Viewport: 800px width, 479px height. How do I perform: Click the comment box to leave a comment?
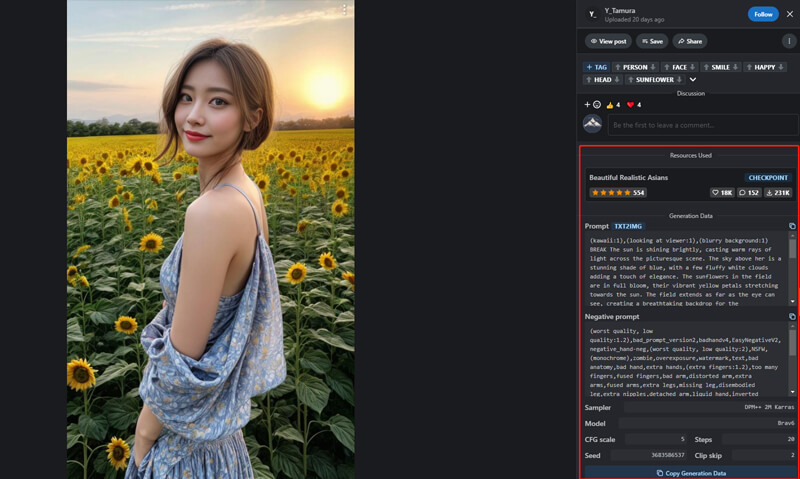point(700,125)
